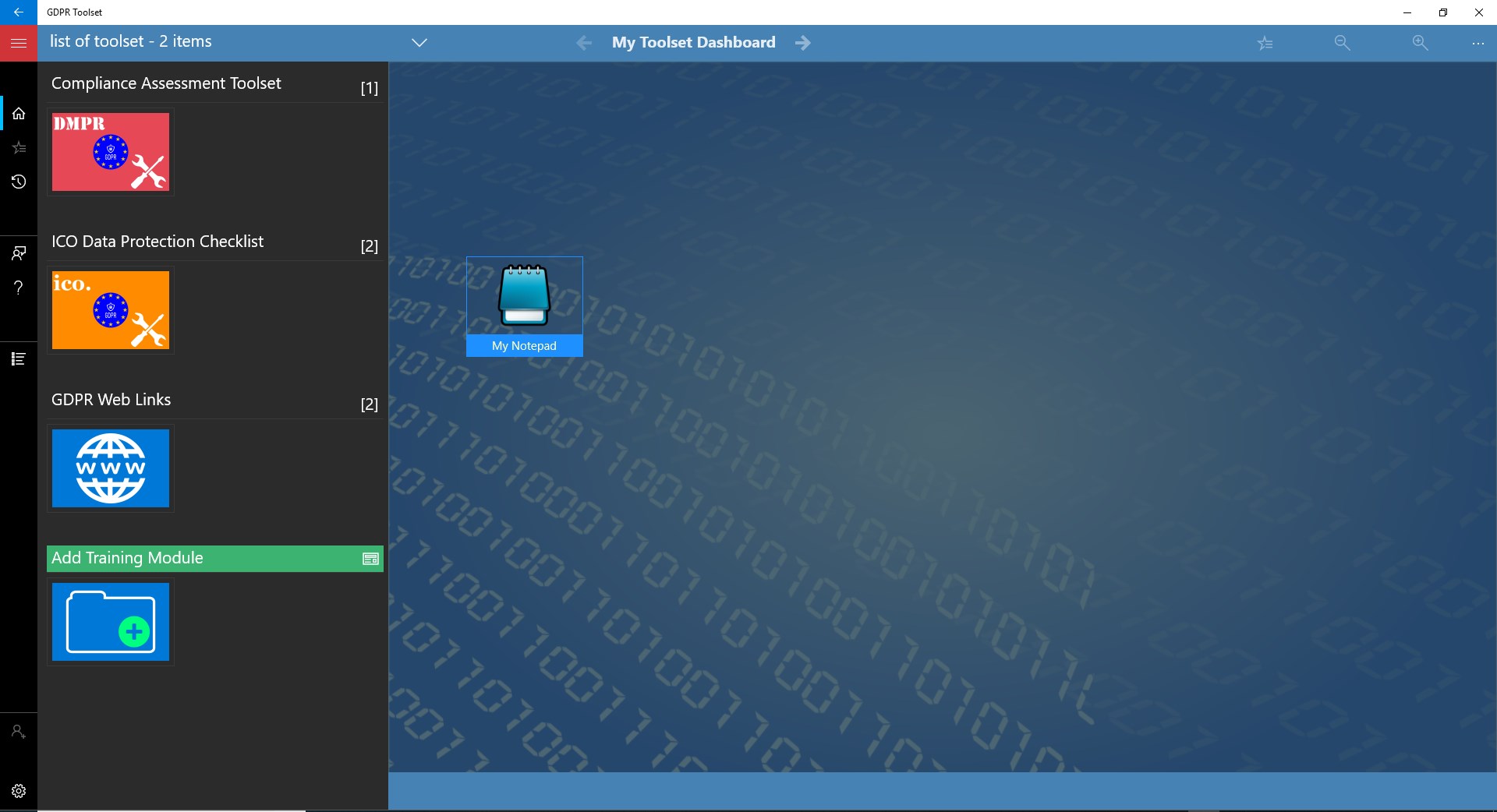This screenshot has width=1497, height=812.
Task: Open the help question mark icon
Action: coord(19,288)
